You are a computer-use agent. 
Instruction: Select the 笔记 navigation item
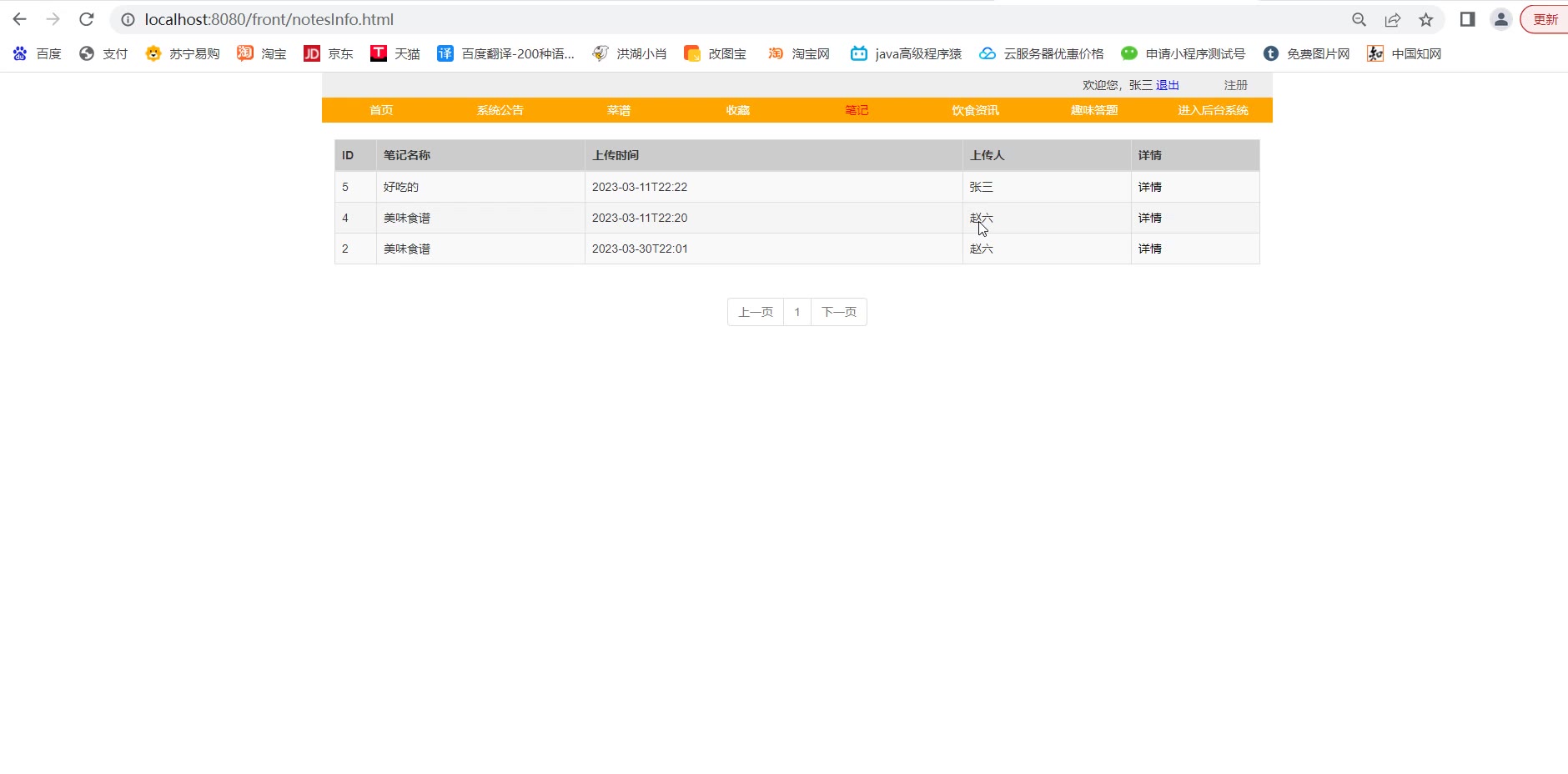tap(857, 110)
